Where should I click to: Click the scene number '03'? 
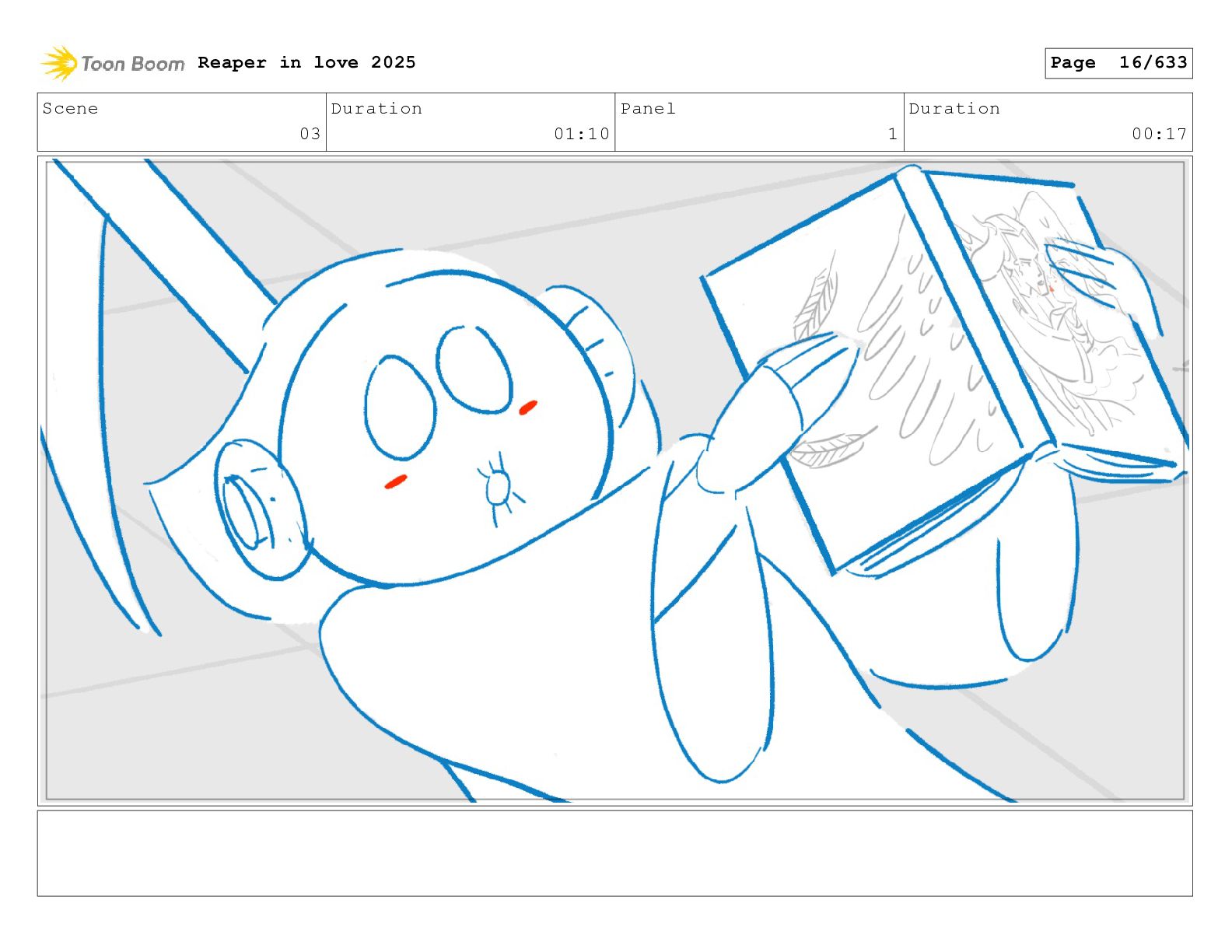point(310,134)
